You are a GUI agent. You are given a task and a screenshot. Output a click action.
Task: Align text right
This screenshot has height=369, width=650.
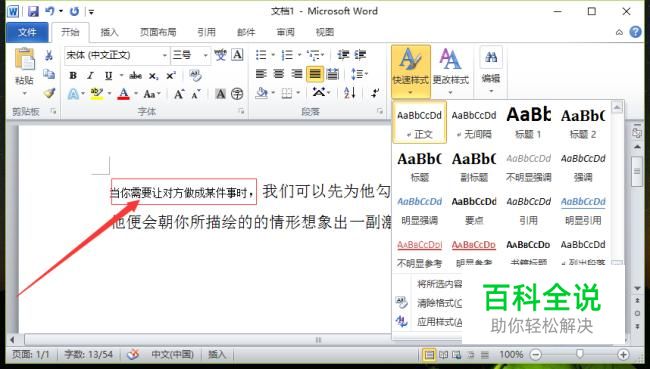tap(297, 74)
